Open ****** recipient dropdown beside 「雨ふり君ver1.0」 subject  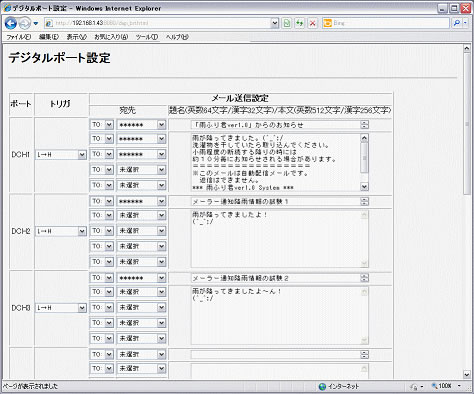(x=141, y=125)
